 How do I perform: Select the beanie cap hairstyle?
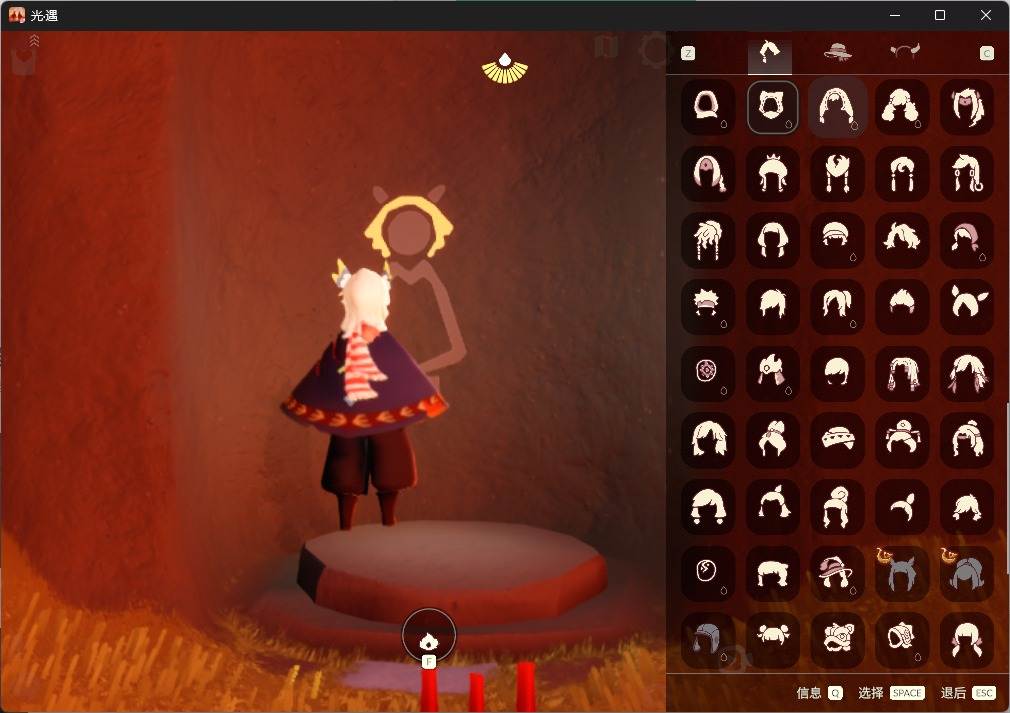[x=837, y=240]
